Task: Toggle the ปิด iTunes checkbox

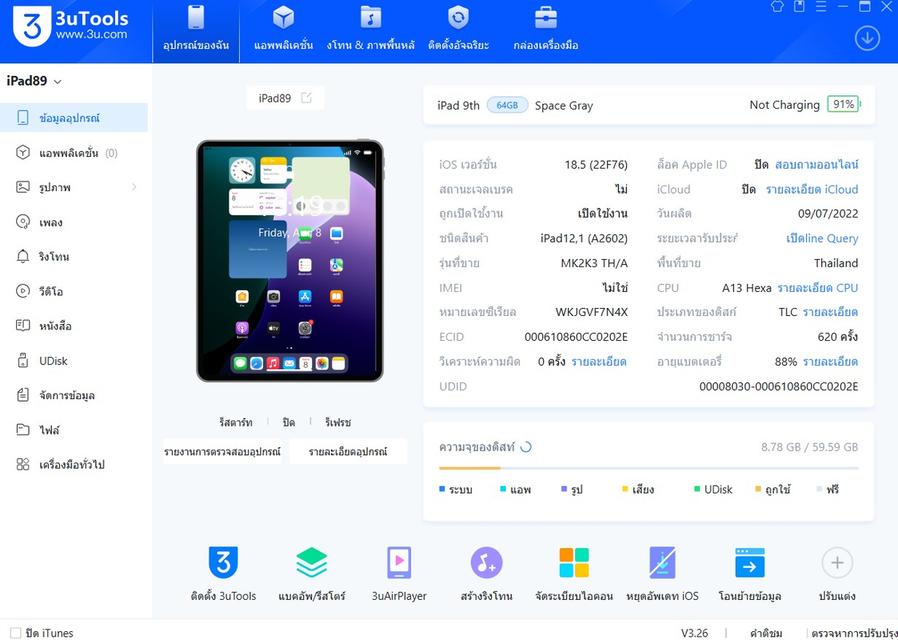Action: pos(15,633)
